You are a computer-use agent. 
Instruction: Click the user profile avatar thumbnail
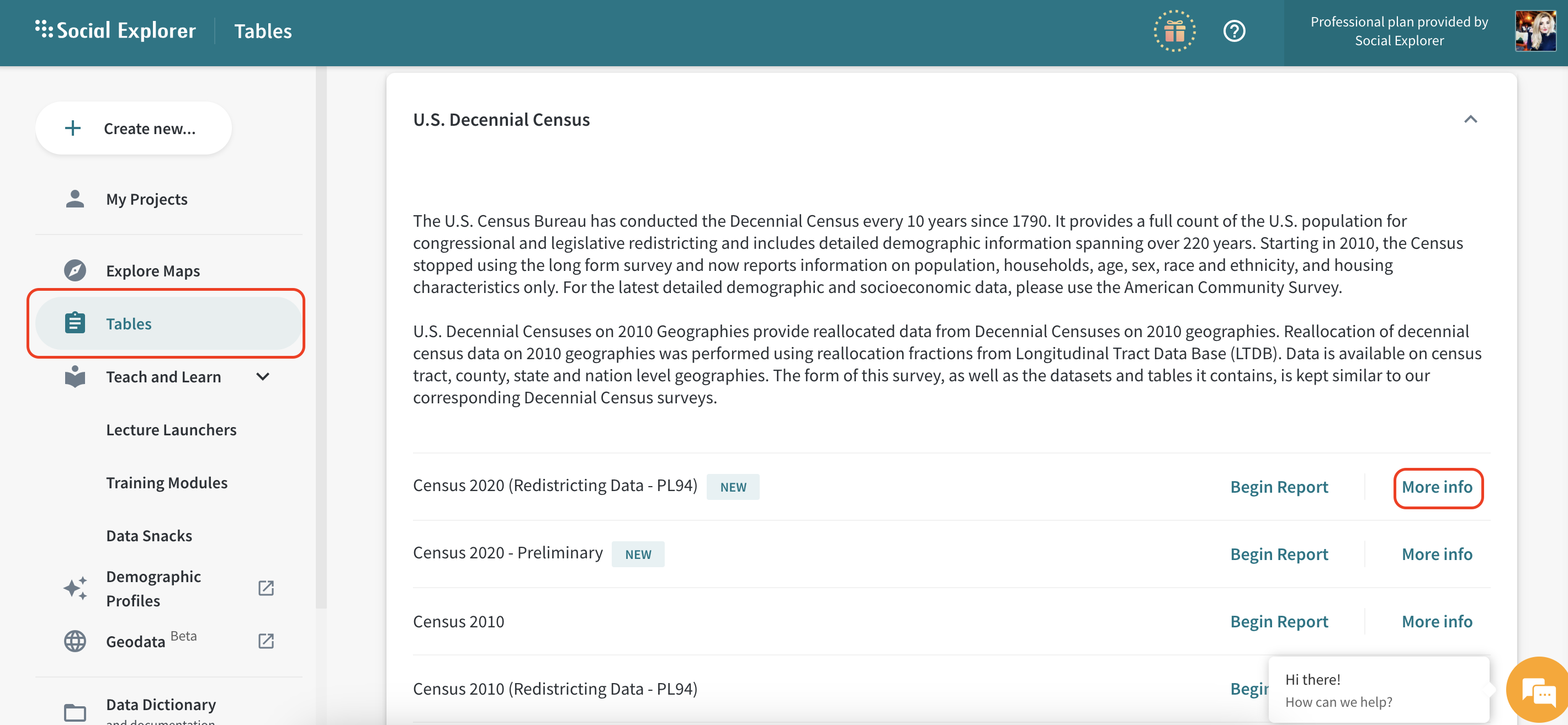click(1535, 31)
